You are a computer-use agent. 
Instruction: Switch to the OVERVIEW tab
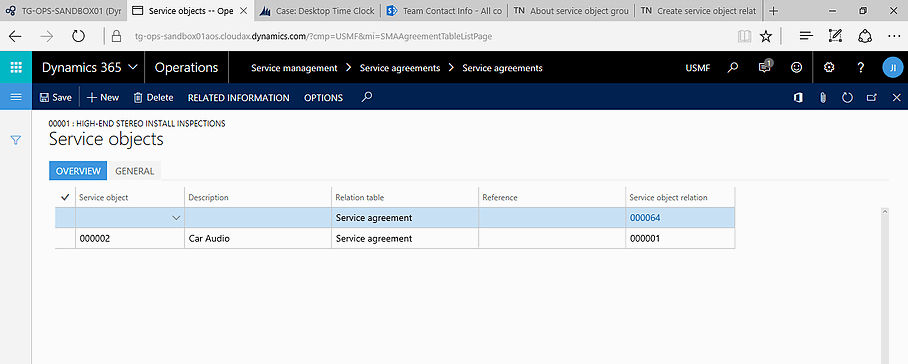[78, 171]
